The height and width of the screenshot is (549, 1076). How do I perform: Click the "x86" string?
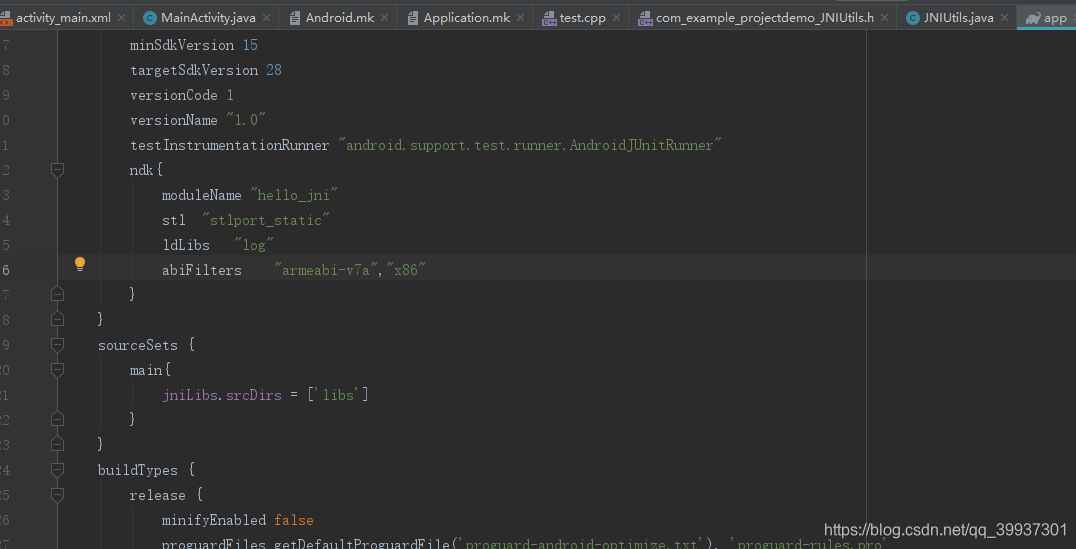click(406, 270)
